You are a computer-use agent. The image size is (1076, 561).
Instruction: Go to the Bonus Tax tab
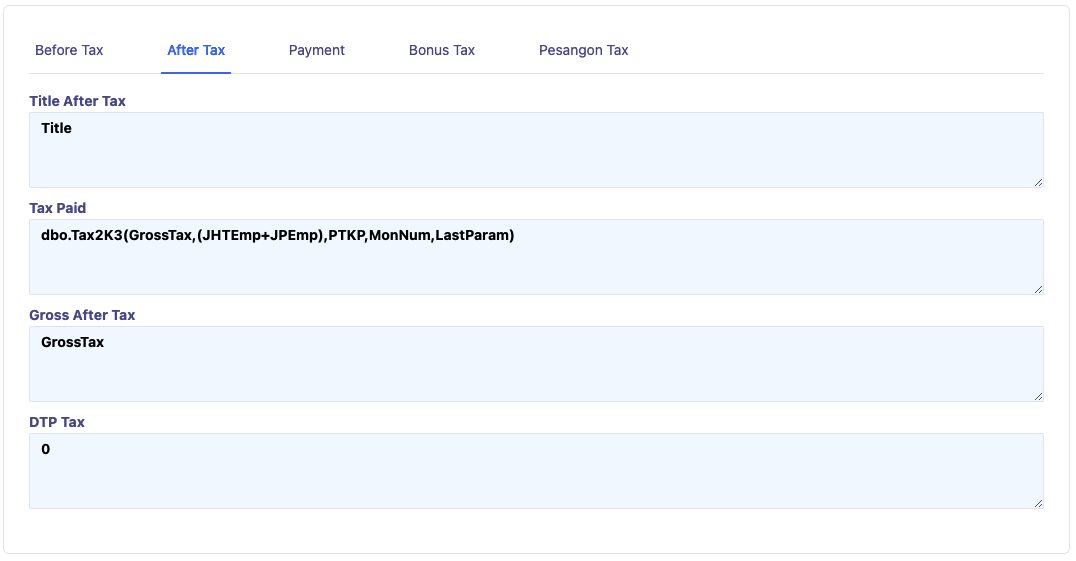coord(442,50)
